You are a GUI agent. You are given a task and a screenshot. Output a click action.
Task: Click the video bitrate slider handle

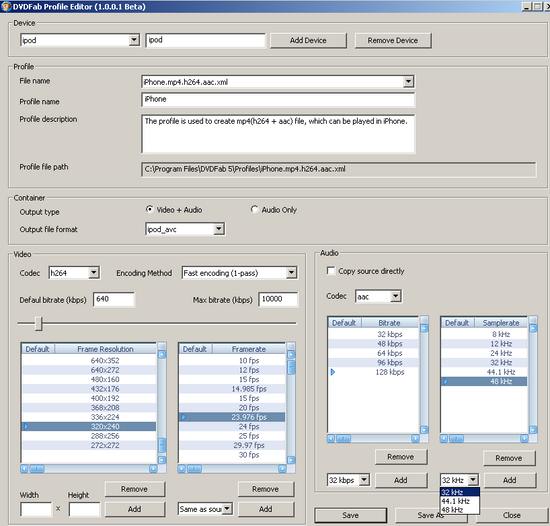click(x=39, y=323)
